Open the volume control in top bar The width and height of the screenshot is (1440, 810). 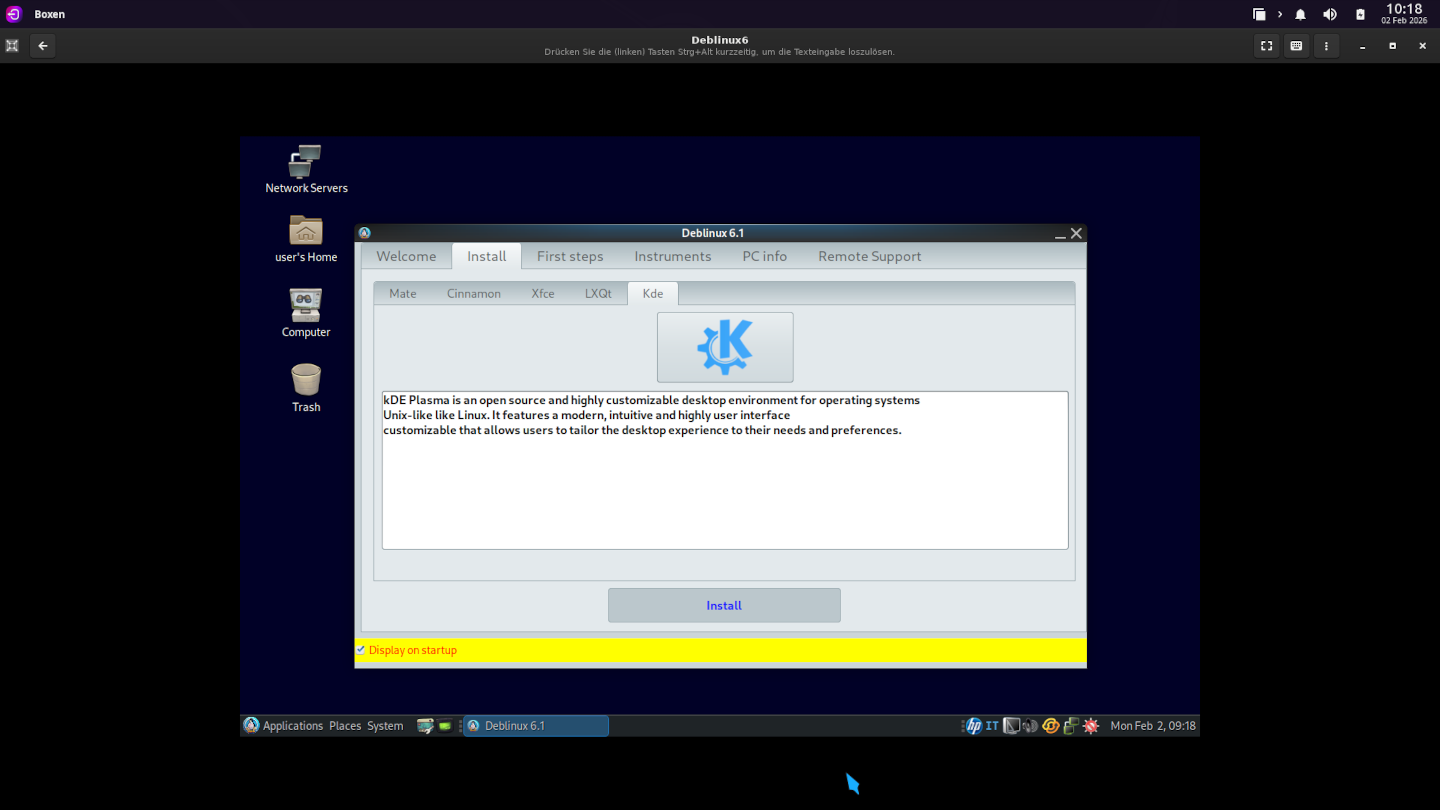1330,15
